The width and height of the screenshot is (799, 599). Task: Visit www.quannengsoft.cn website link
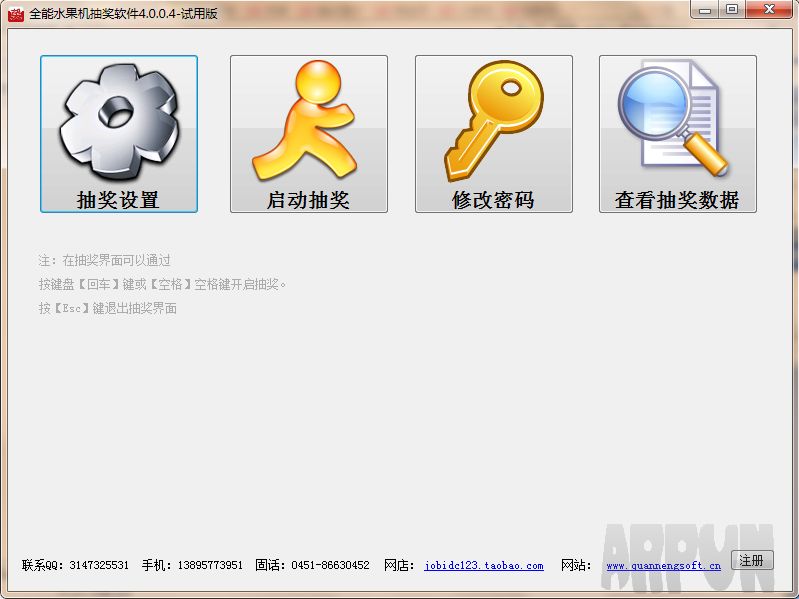coord(663,565)
